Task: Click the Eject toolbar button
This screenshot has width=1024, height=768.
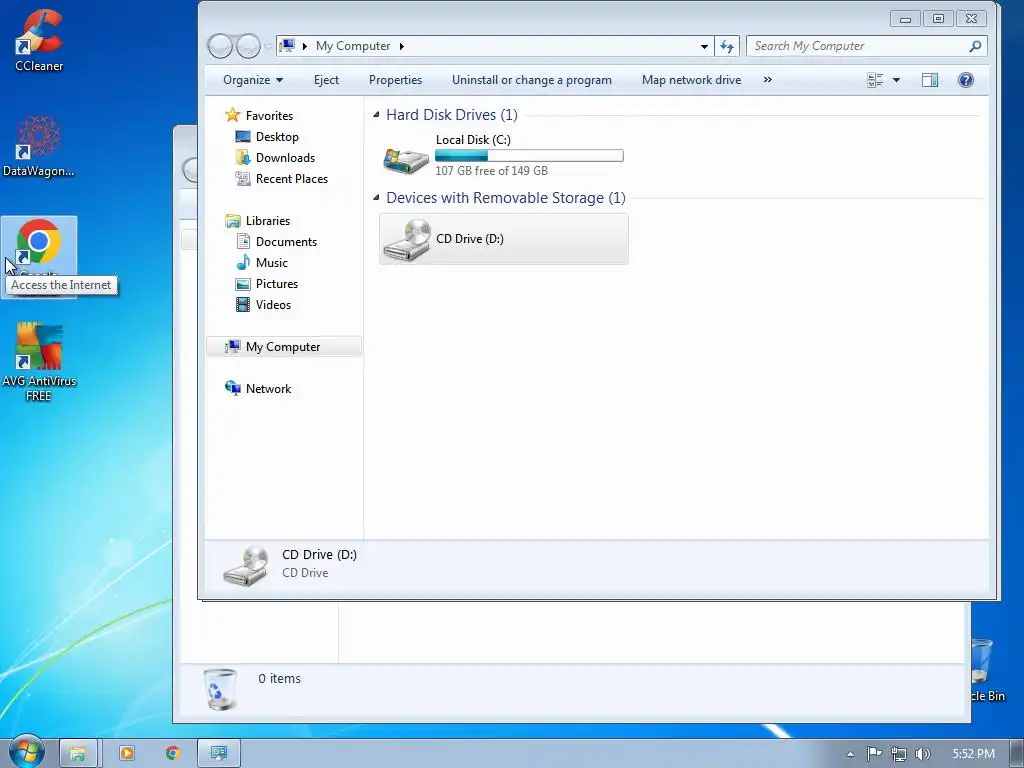Action: pyautogui.click(x=326, y=80)
